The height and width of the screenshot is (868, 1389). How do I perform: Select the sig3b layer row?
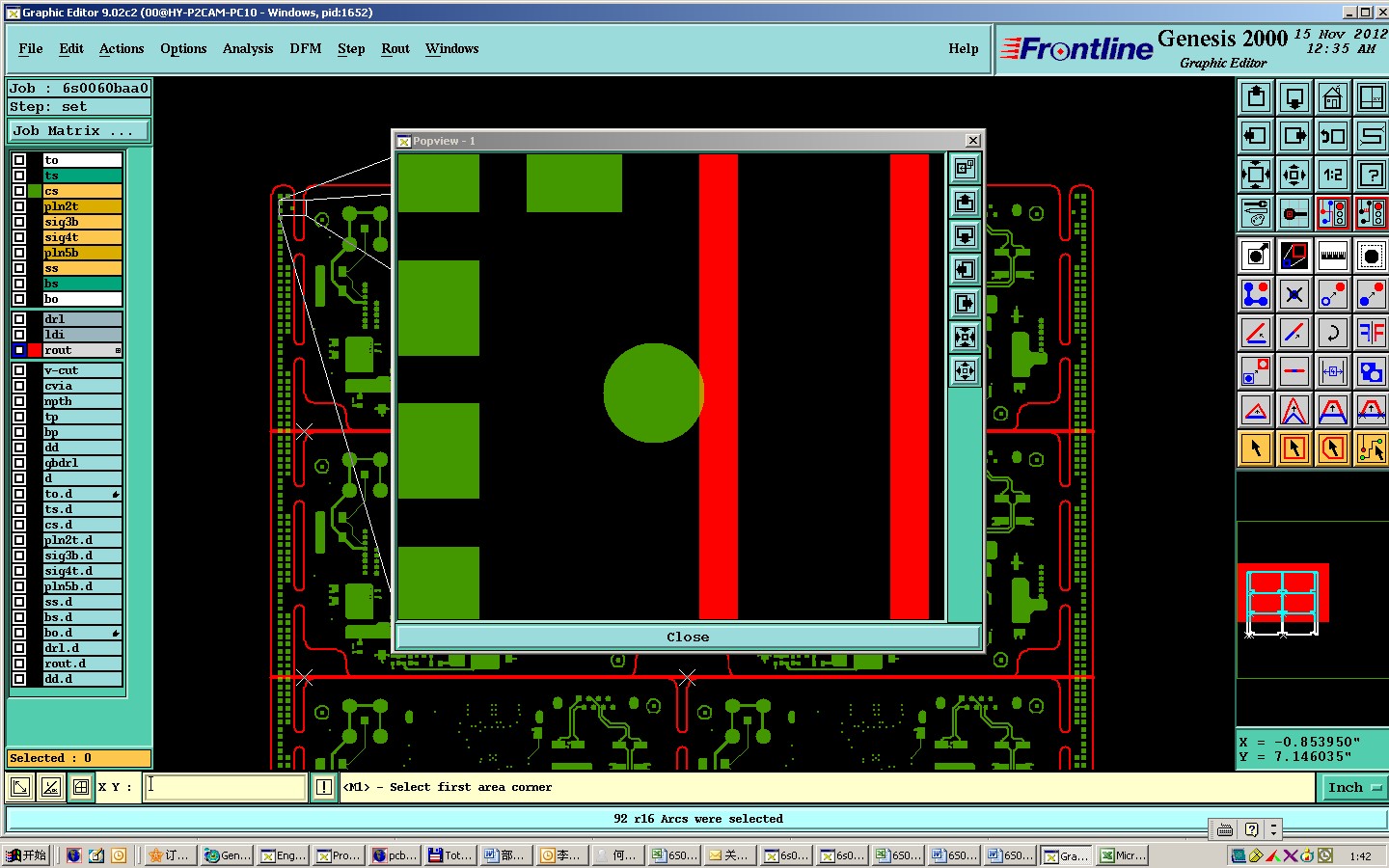point(83,222)
